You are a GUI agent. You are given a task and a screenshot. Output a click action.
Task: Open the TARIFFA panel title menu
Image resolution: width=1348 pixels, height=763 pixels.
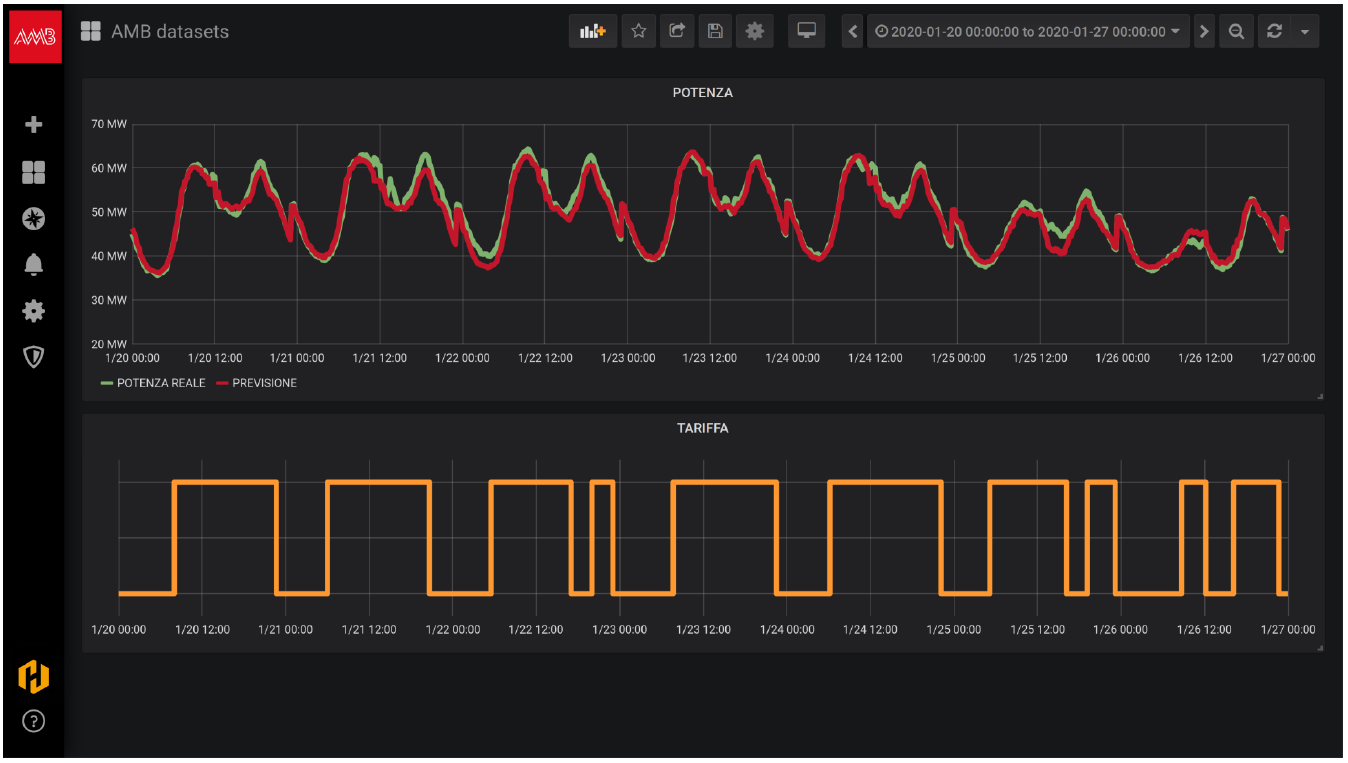703,428
